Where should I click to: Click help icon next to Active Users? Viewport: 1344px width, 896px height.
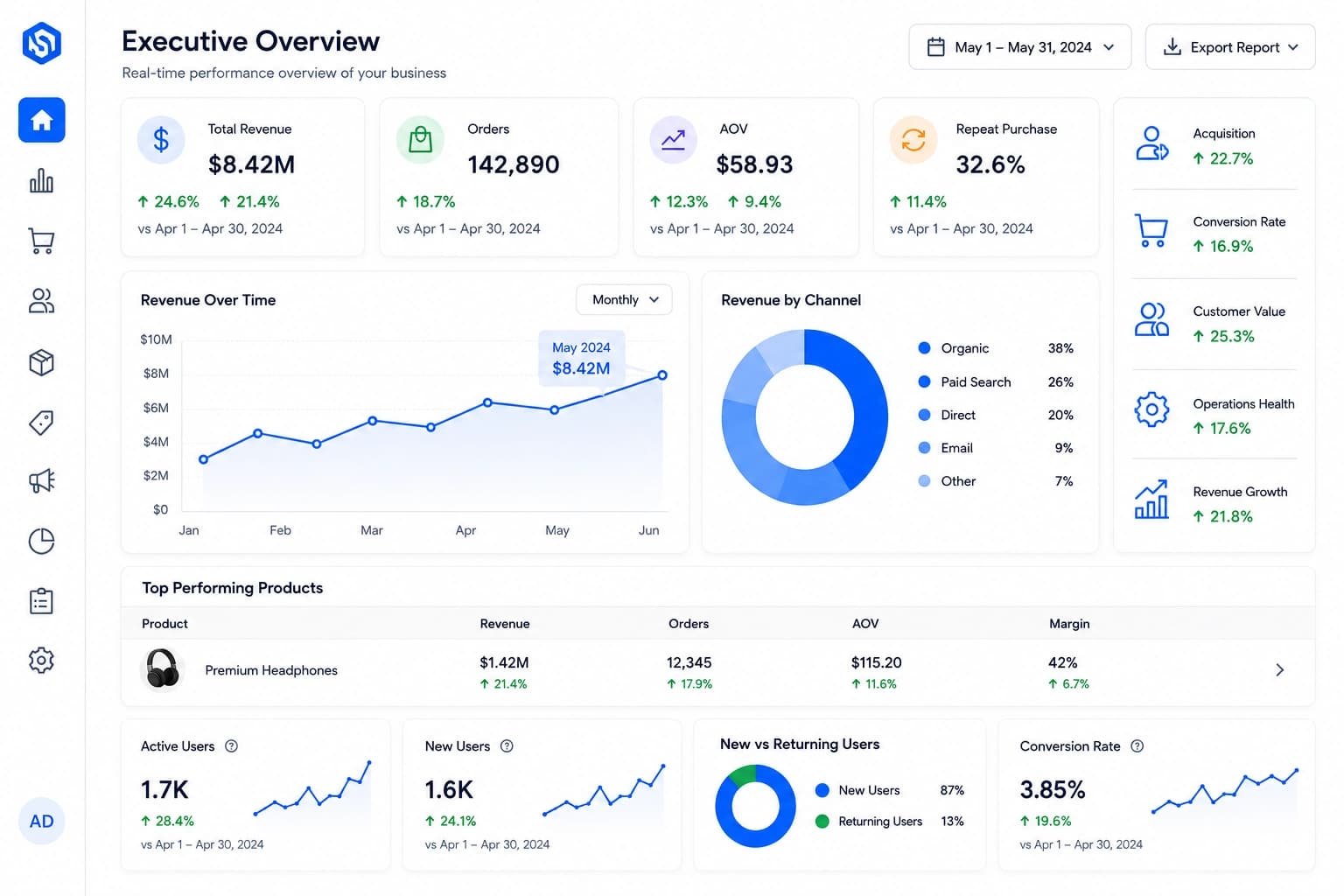point(231,746)
